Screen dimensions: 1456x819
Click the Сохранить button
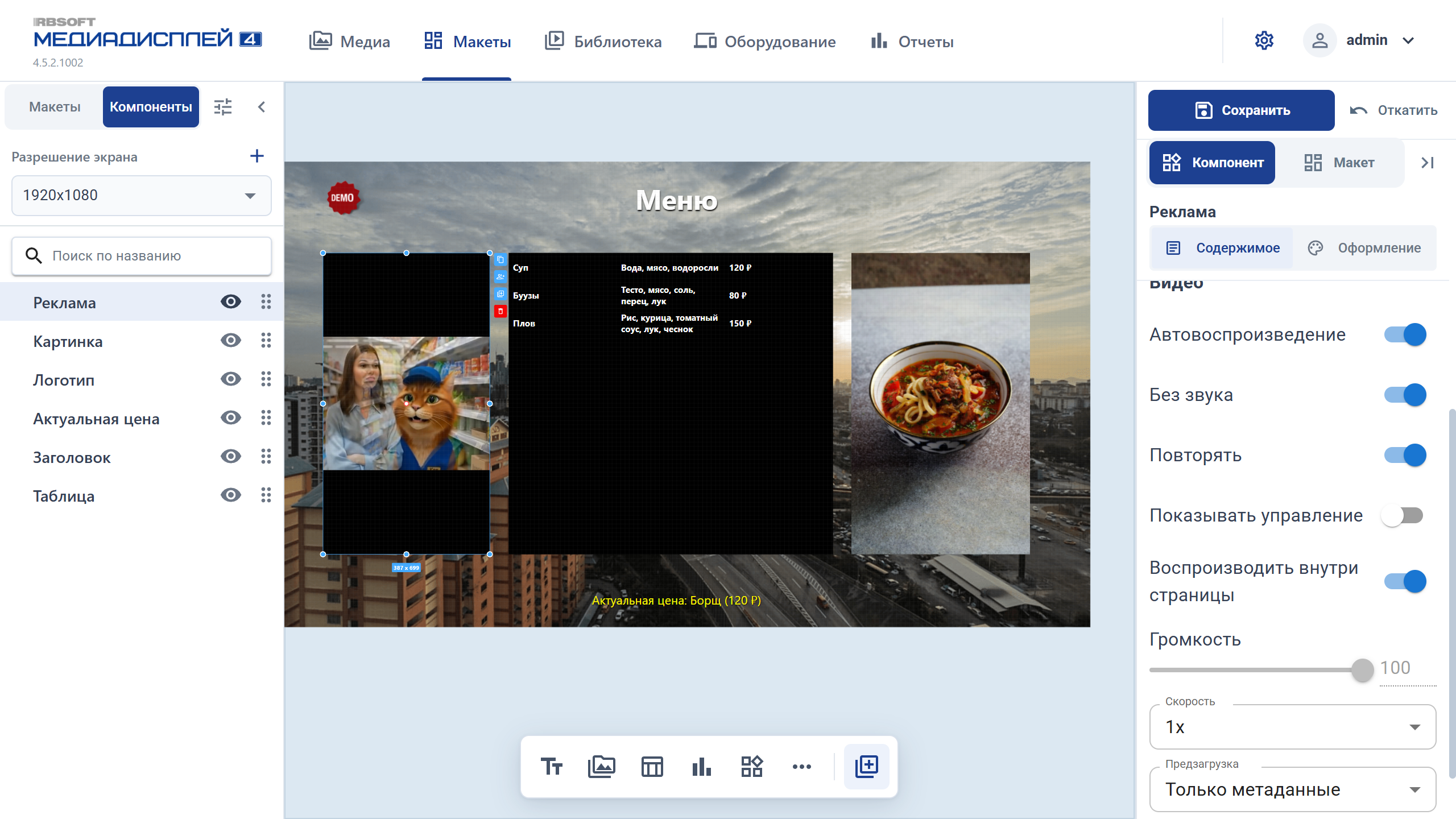tap(1241, 110)
